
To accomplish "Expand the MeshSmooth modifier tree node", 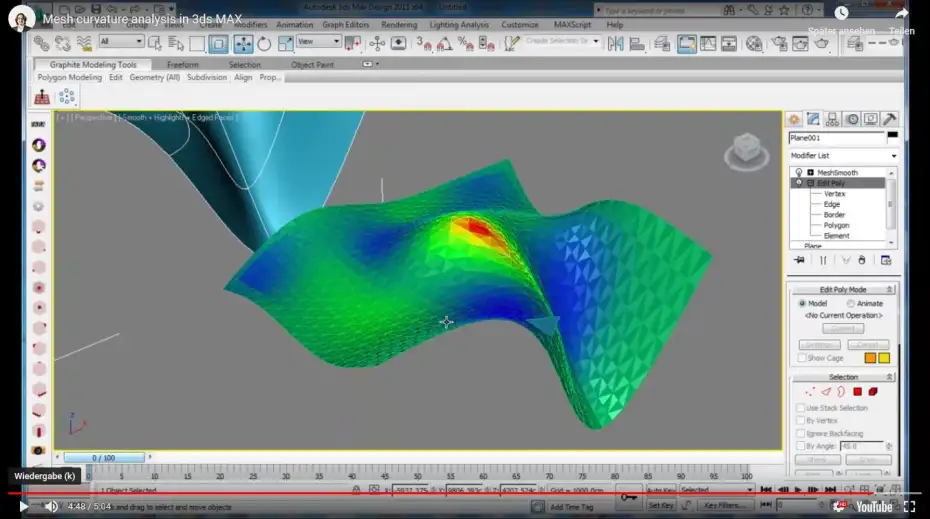I will (x=810, y=172).
